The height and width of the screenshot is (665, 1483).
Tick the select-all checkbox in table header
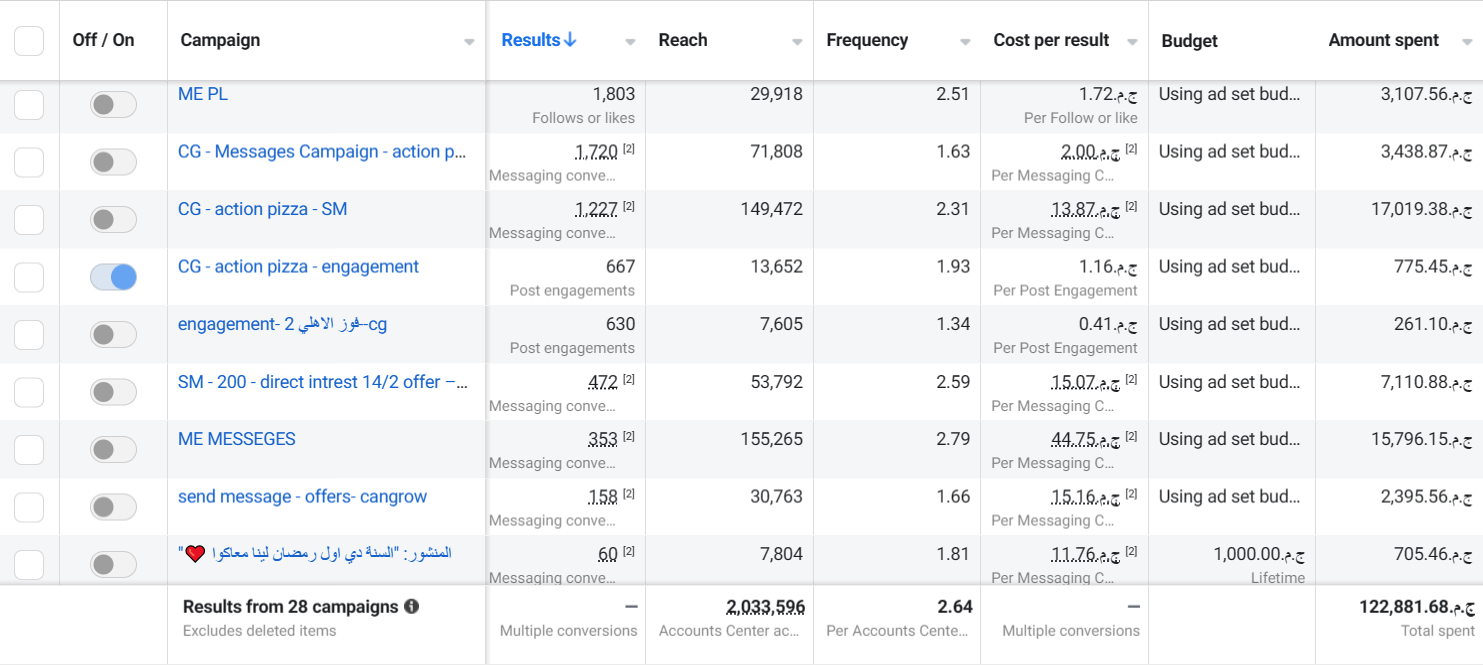click(x=29, y=41)
